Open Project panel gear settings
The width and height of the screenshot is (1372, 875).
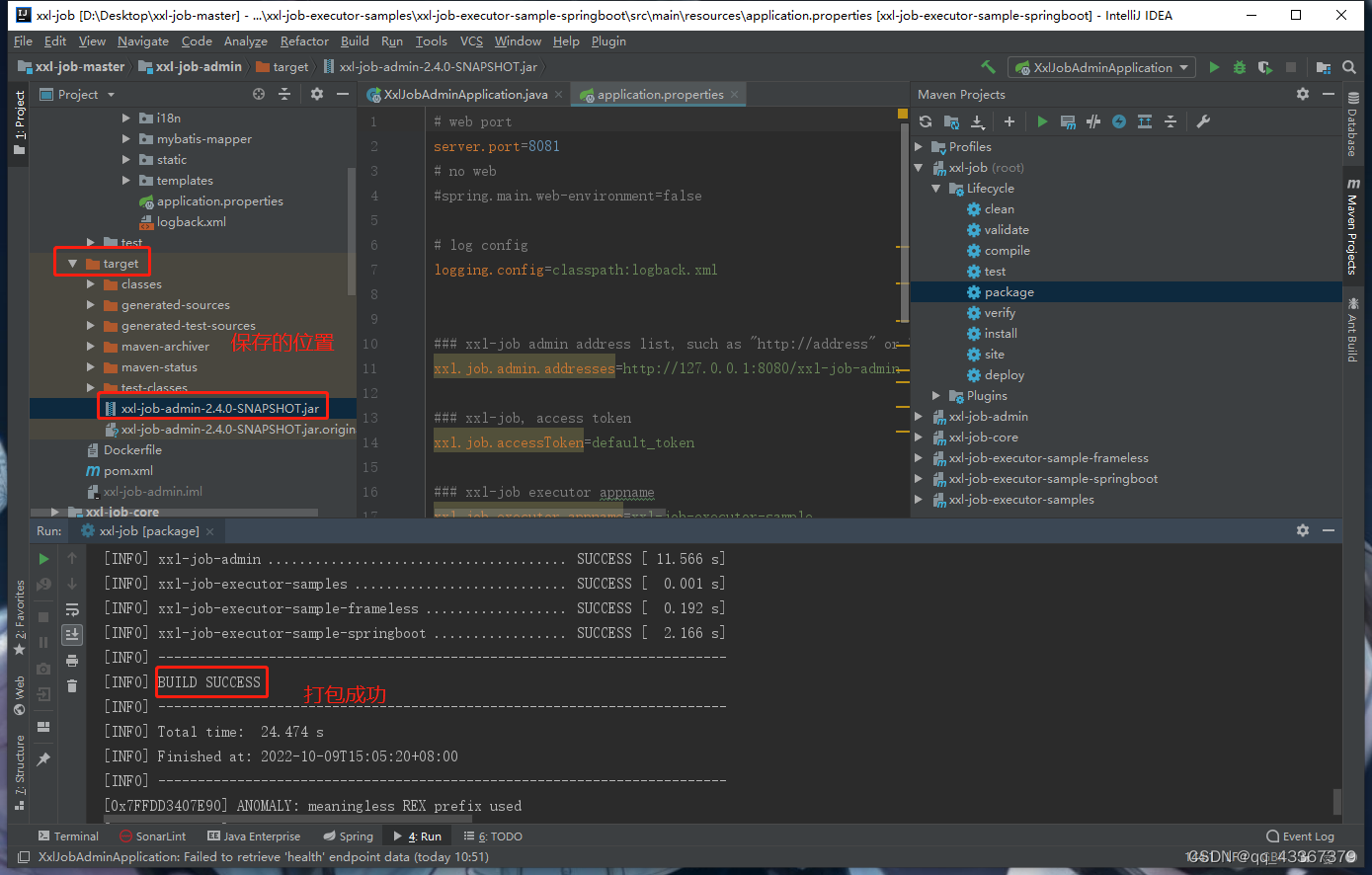click(317, 94)
